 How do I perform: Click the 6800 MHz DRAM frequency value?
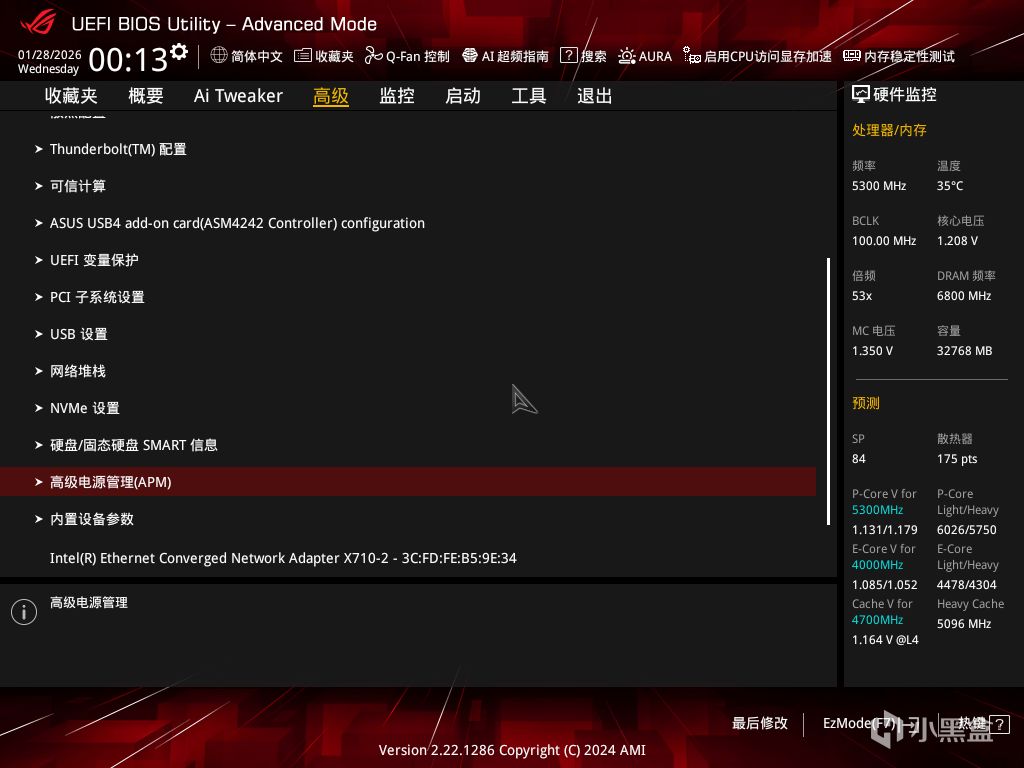[x=964, y=296]
